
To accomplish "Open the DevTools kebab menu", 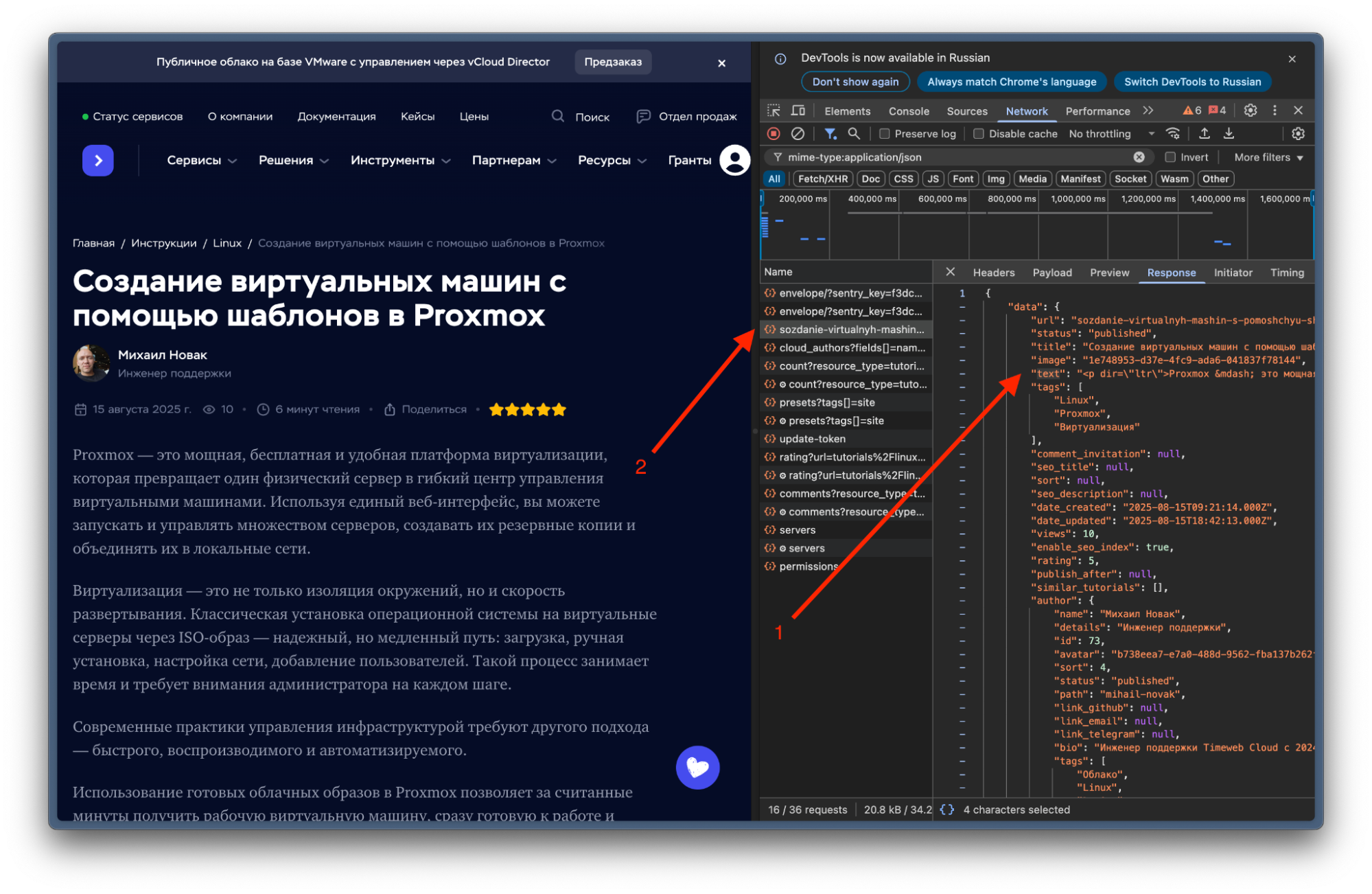I will point(1275,111).
